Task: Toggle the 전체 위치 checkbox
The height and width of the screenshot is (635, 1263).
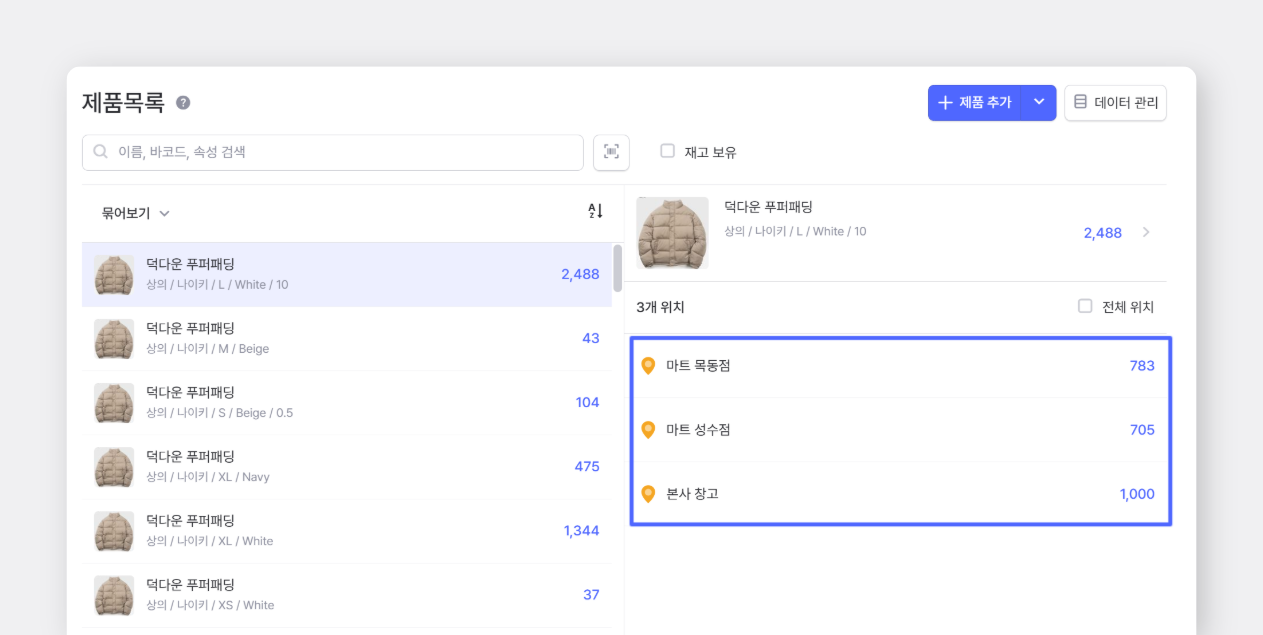Action: pos(1085,306)
